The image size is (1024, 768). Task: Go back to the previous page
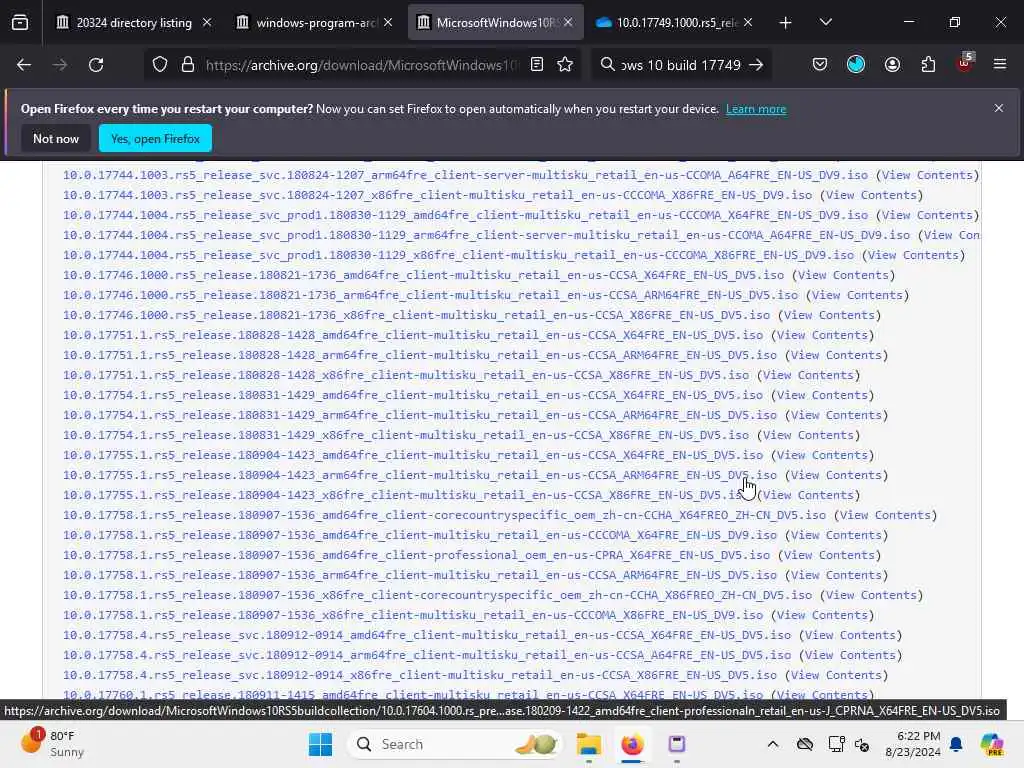[x=24, y=65]
